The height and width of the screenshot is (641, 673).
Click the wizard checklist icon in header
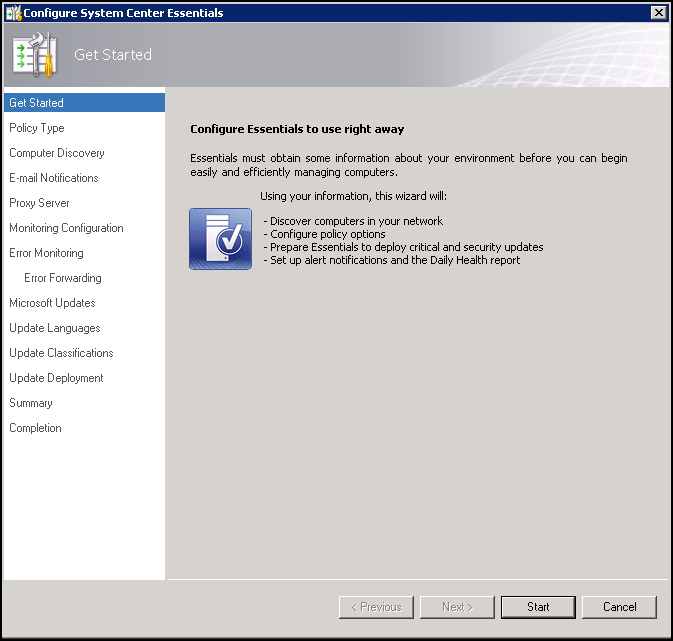[x=36, y=55]
